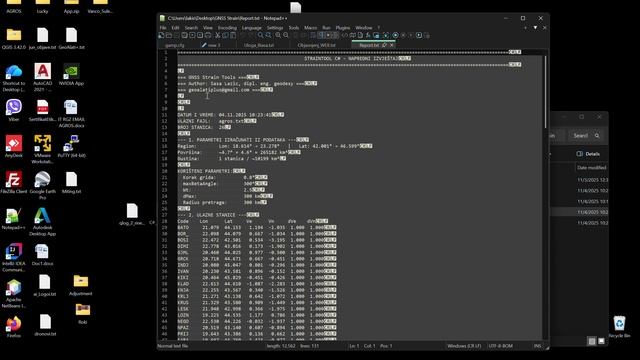The image size is (640, 360).
Task: Toggle the Details pane button in Explorer
Action: coord(588,154)
